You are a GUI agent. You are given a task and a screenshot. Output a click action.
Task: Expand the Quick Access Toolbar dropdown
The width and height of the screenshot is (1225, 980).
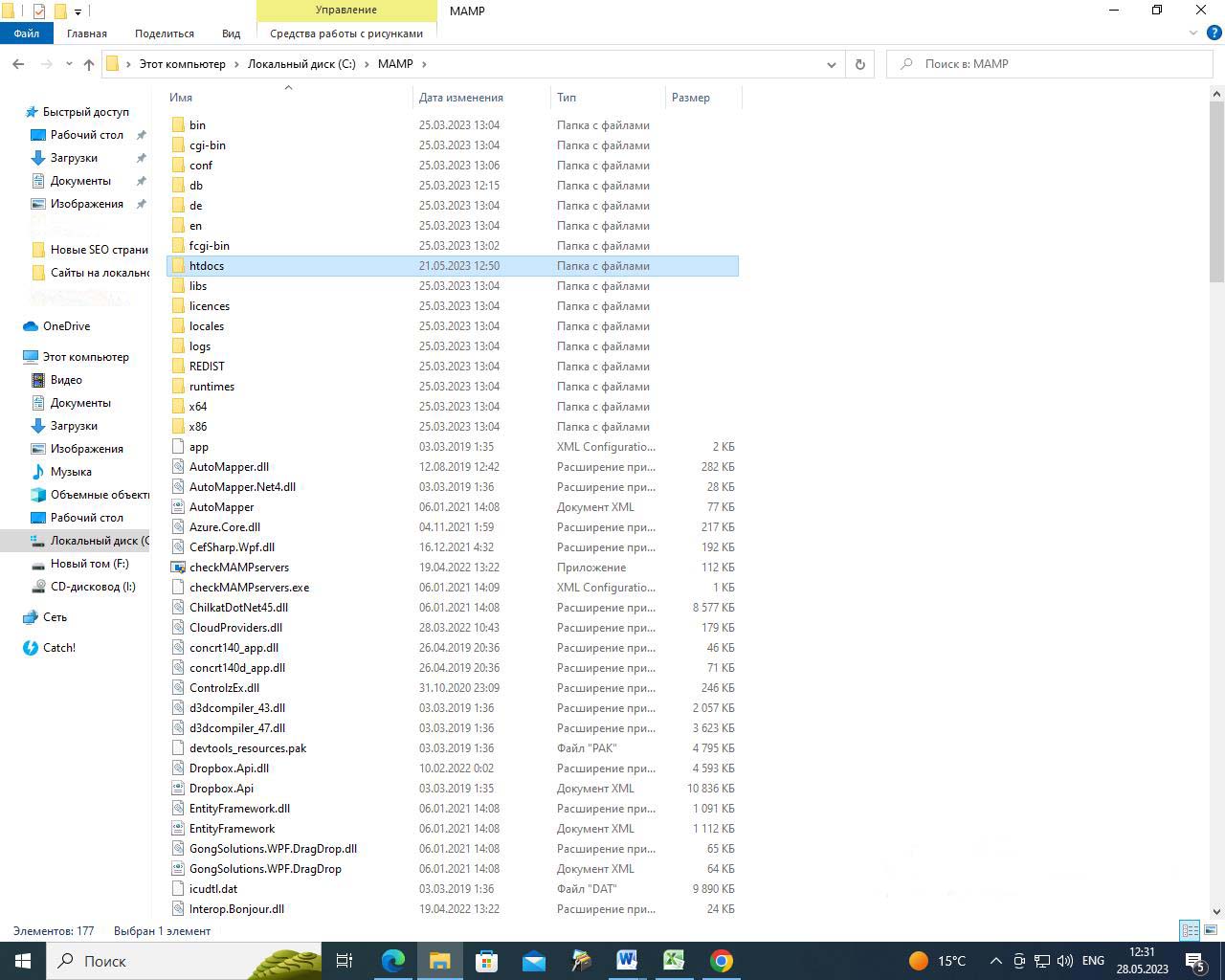click(78, 11)
